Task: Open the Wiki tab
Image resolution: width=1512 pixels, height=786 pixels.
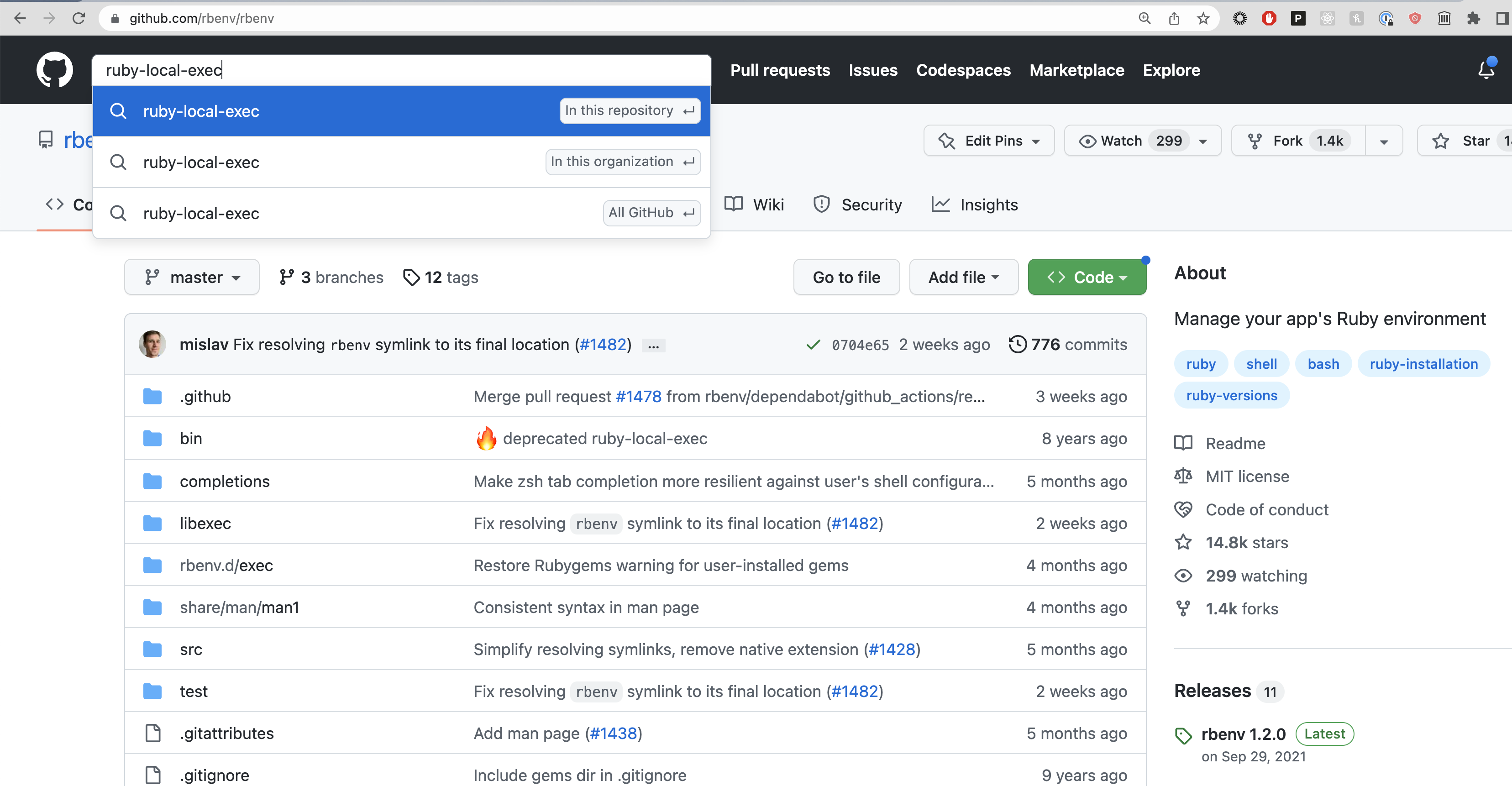Action: coord(755,204)
